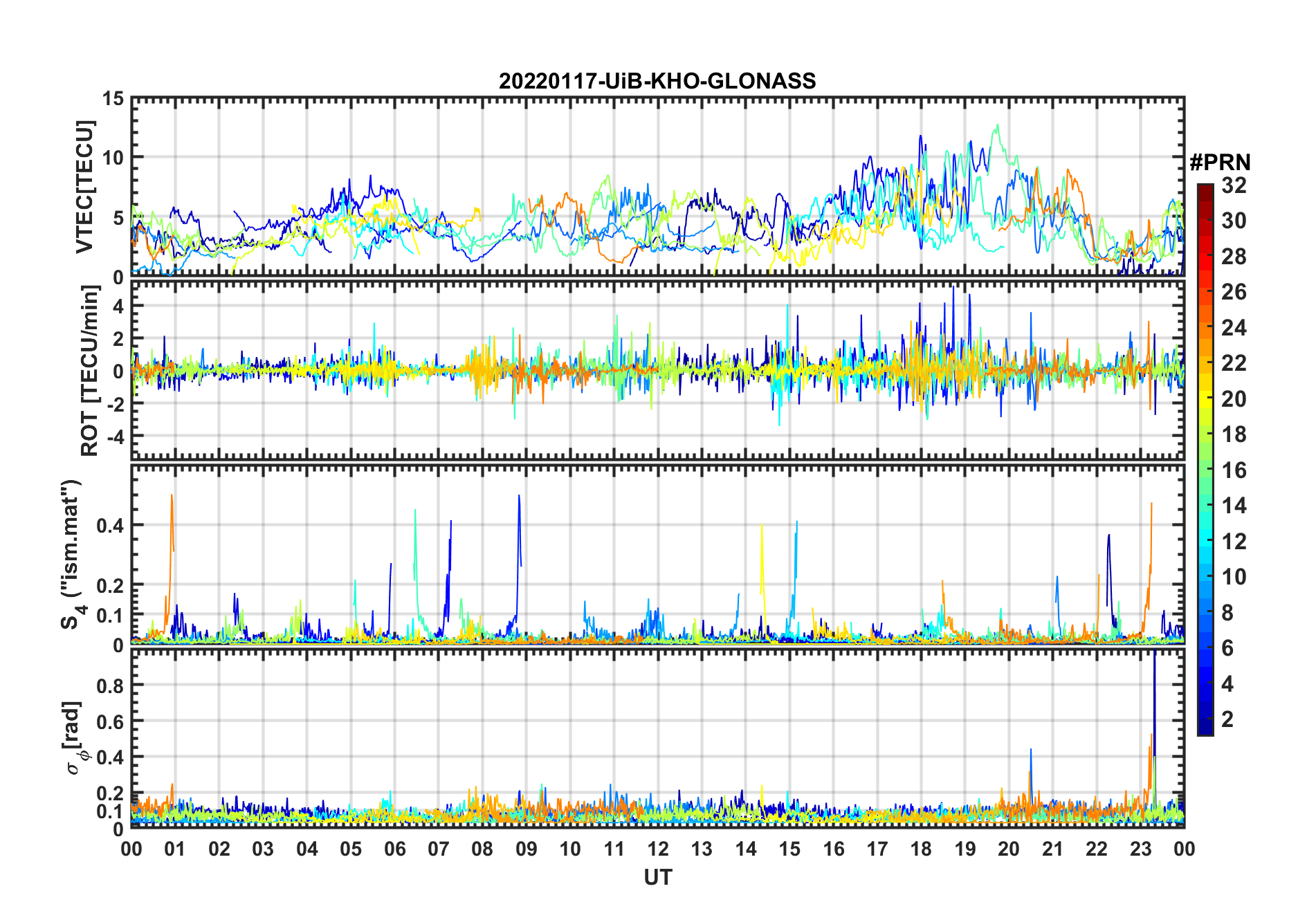Click colorbar tick label 30
The image size is (1316, 920).
[x=1234, y=221]
